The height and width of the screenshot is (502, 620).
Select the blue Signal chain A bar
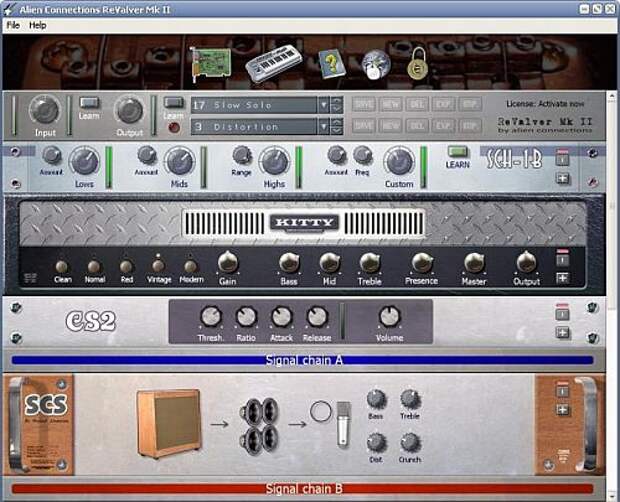pos(302,360)
